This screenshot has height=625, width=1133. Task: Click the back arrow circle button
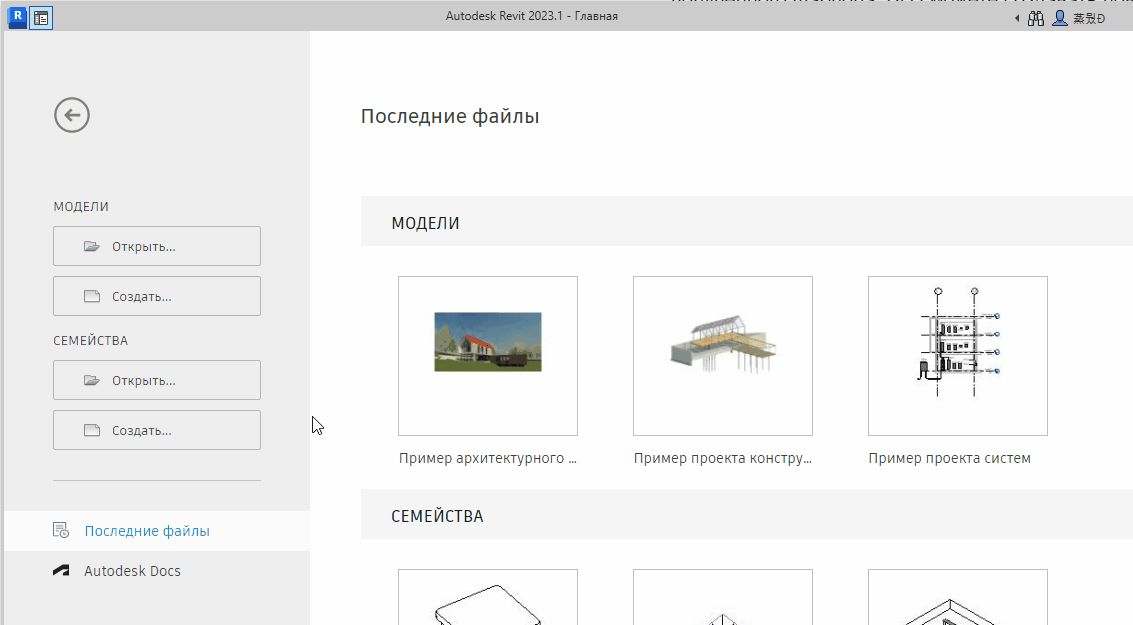click(x=72, y=115)
